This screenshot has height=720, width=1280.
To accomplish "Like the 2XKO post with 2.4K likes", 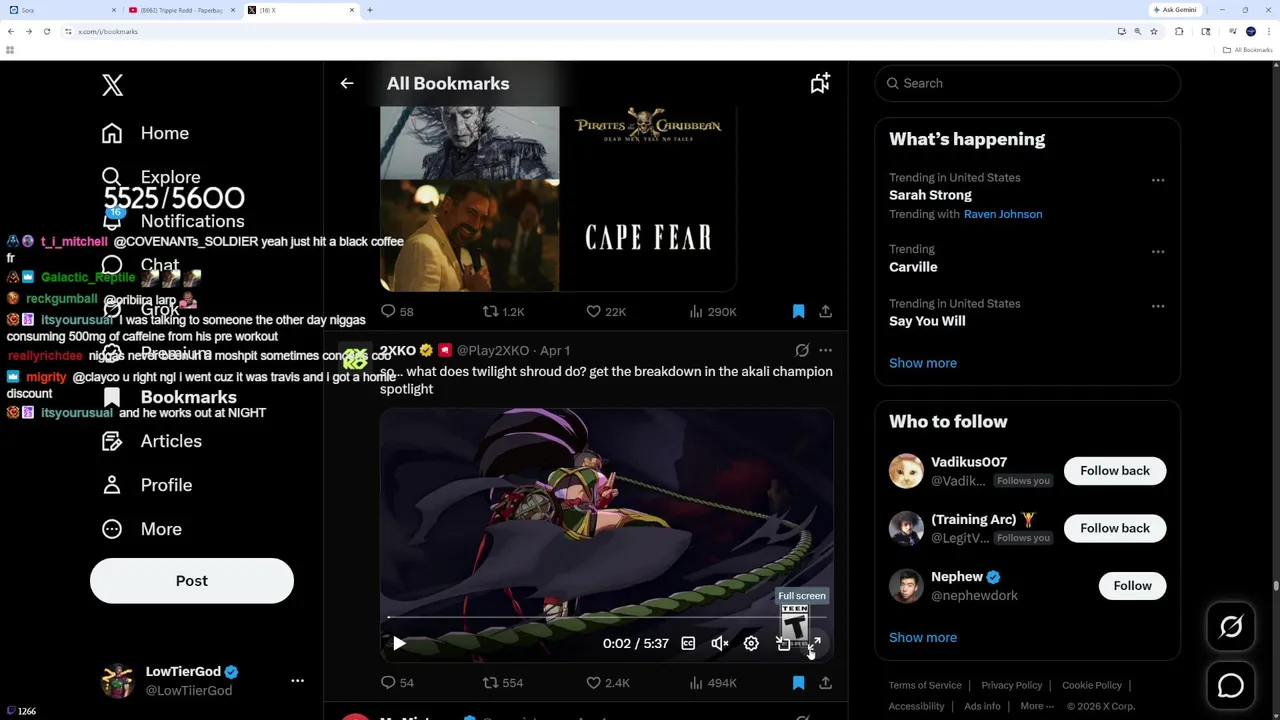I will [x=607, y=683].
